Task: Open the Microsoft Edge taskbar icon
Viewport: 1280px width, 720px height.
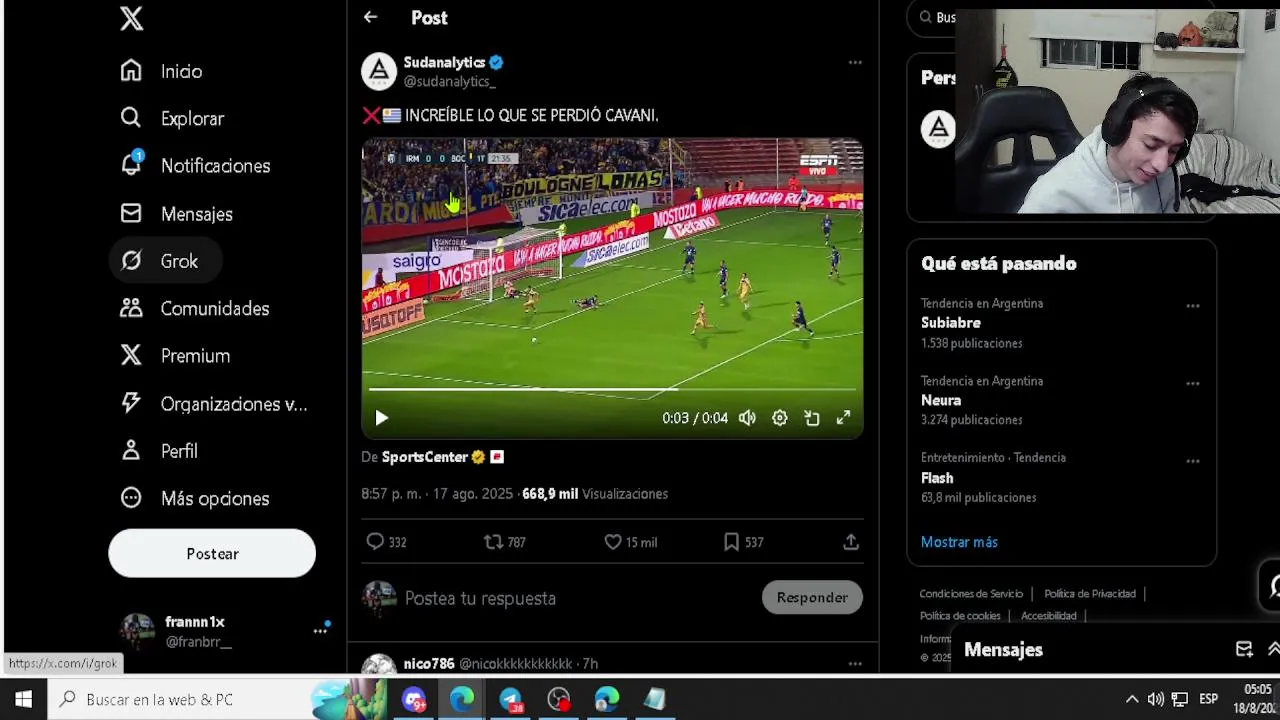Action: (462, 699)
